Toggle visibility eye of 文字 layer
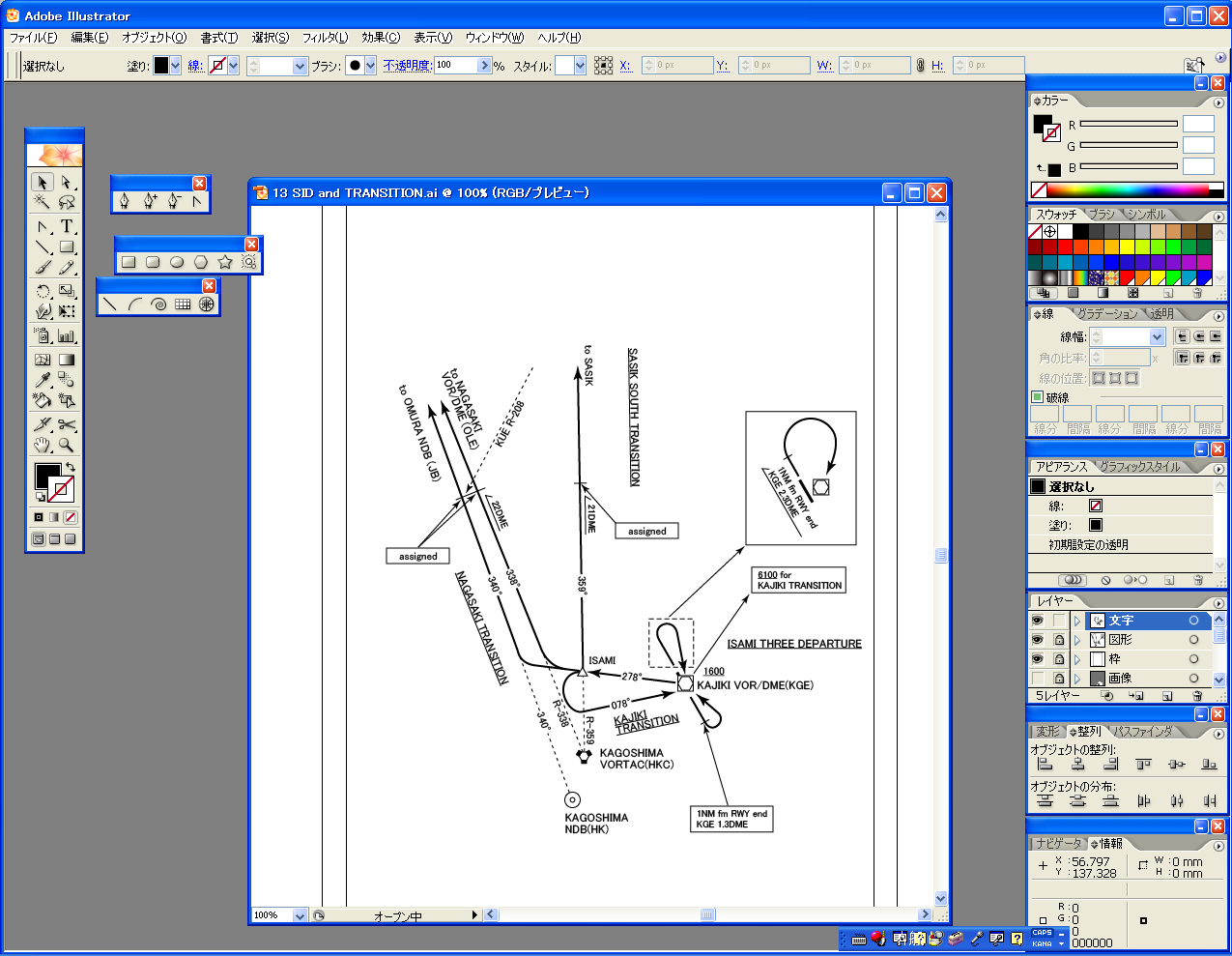Image resolution: width=1232 pixels, height=956 pixels. [1038, 621]
